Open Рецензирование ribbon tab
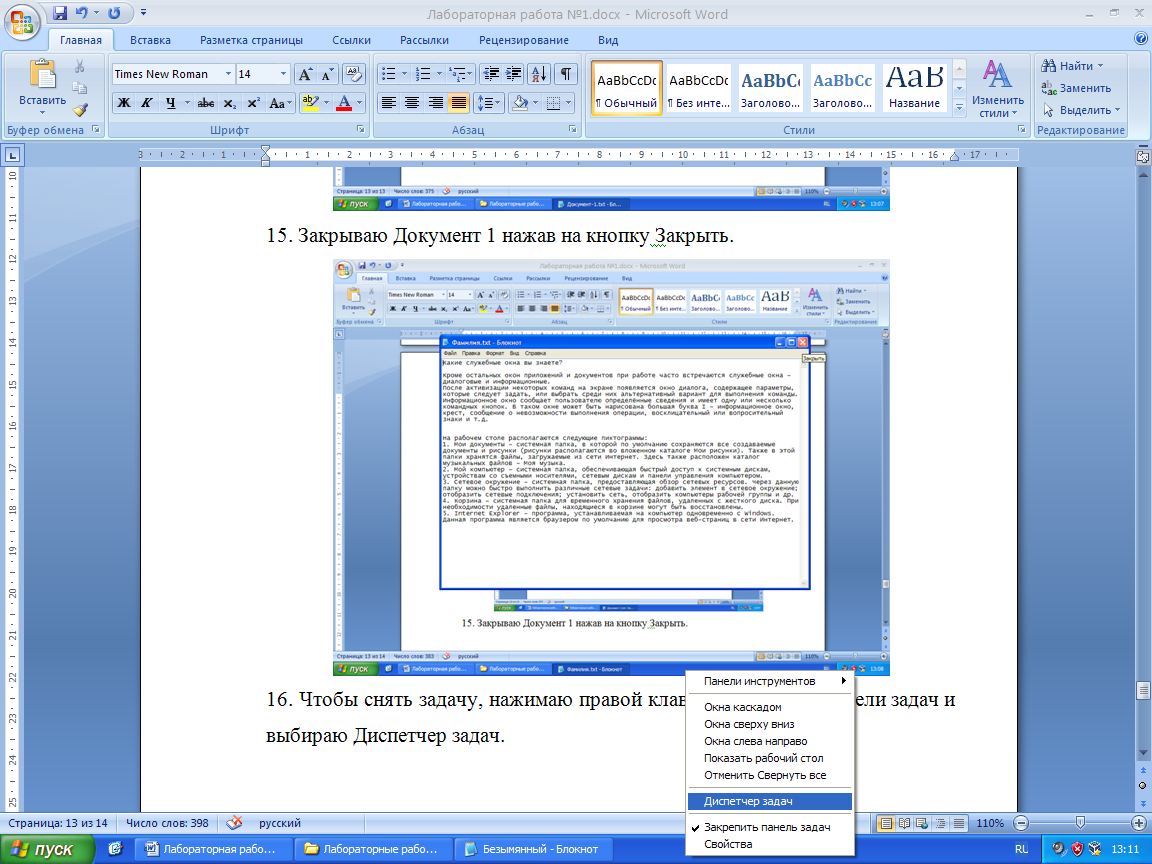This screenshot has height=864, width=1152. point(524,40)
